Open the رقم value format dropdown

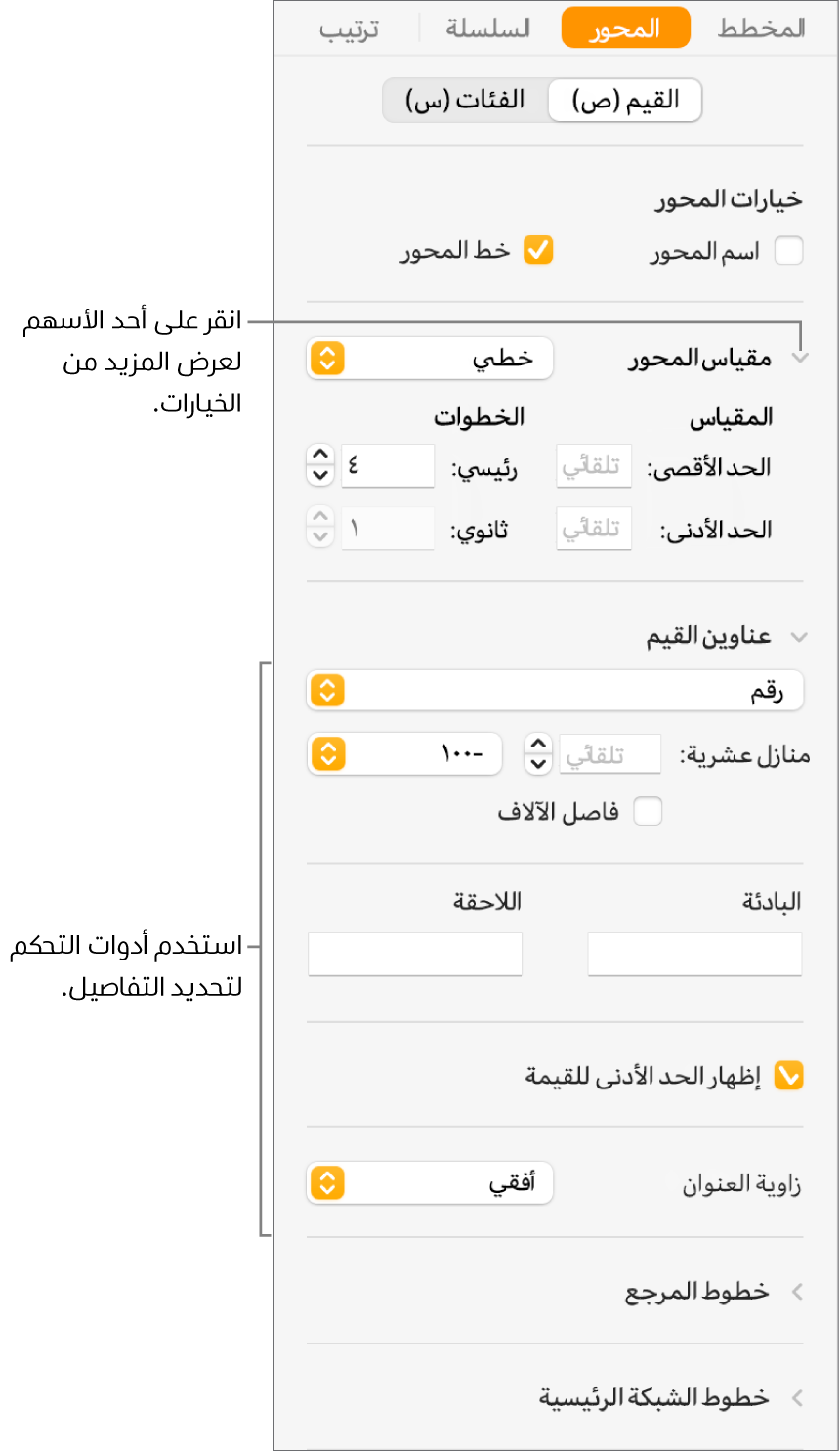point(555,691)
